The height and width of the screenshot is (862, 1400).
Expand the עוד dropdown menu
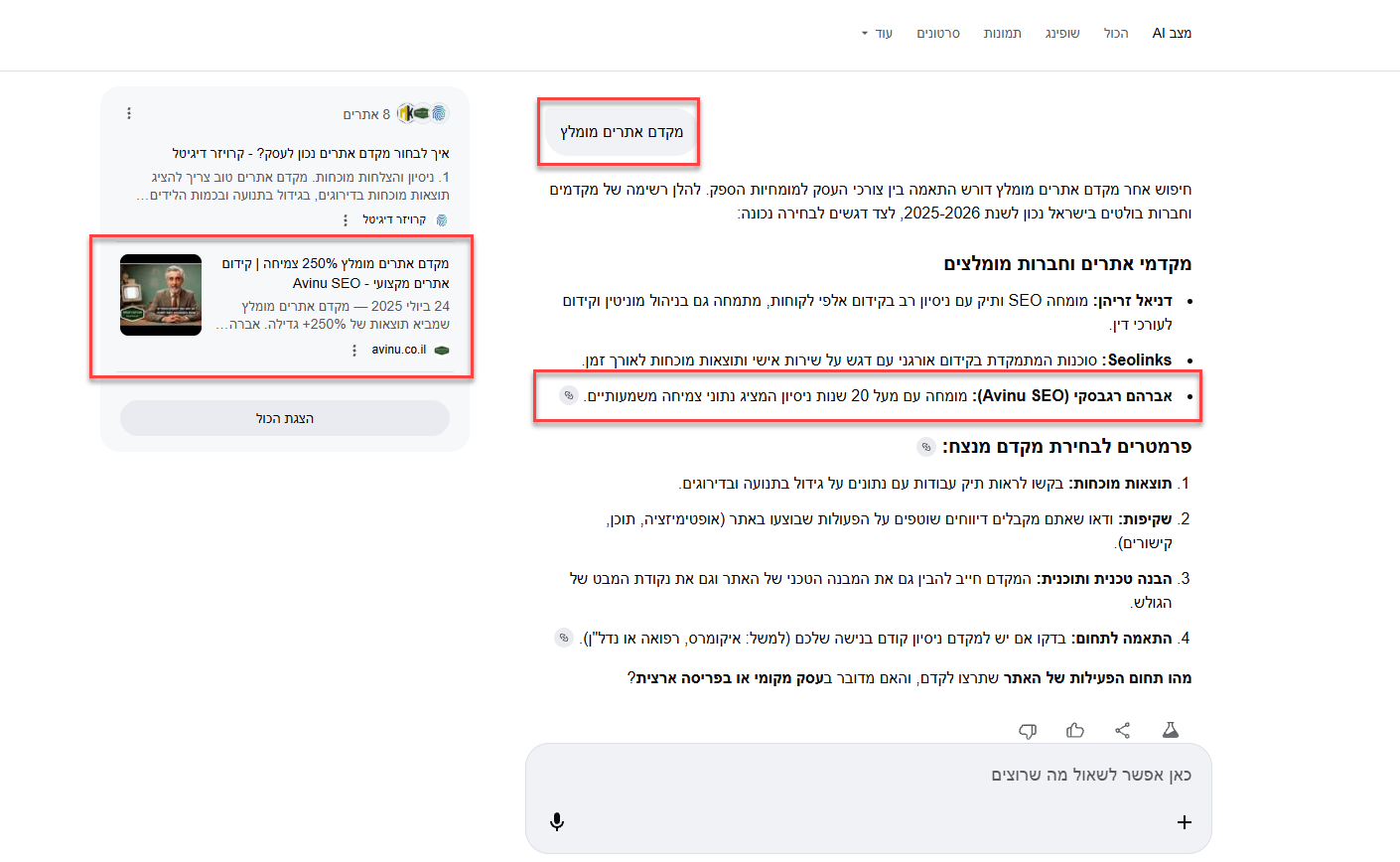[x=878, y=33]
